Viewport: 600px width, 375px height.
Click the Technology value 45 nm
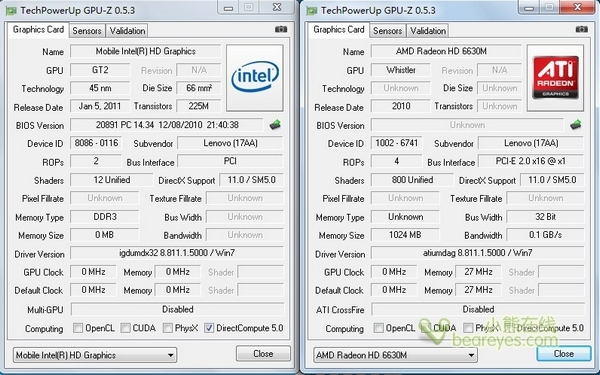[100, 88]
